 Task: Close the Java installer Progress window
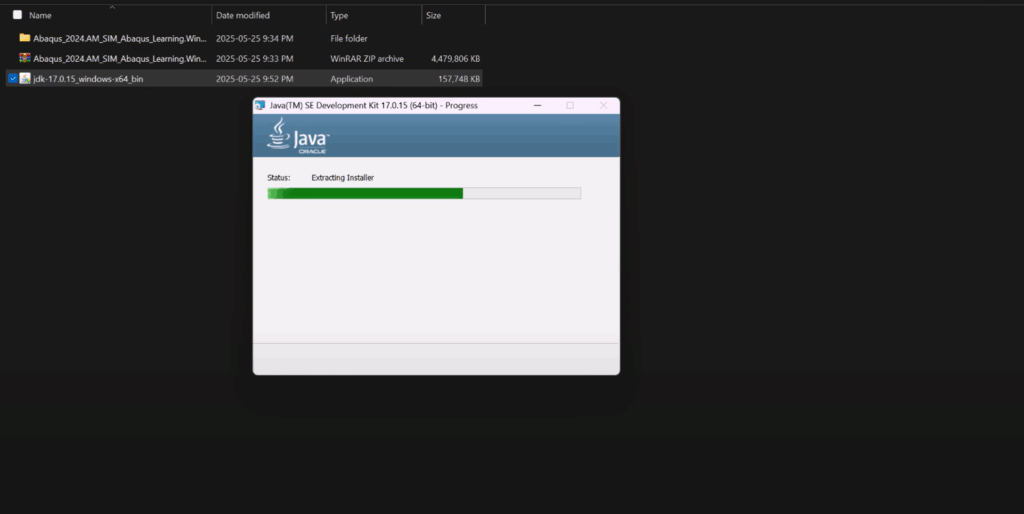pyautogui.click(x=603, y=105)
